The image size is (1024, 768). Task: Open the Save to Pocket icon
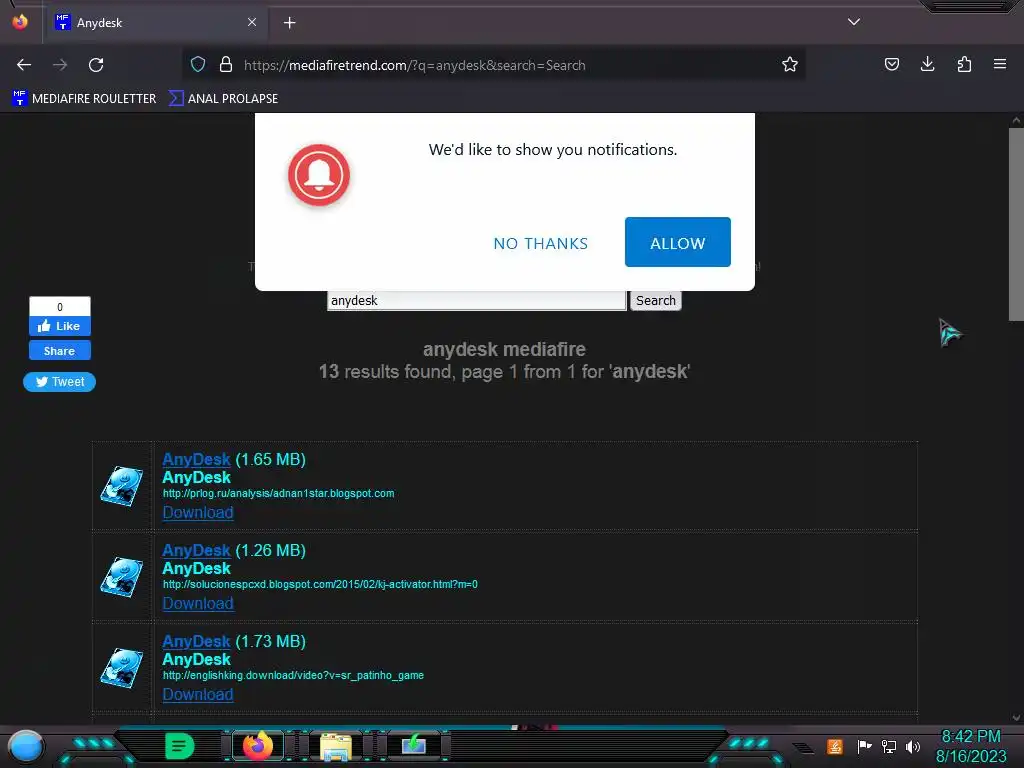(891, 65)
